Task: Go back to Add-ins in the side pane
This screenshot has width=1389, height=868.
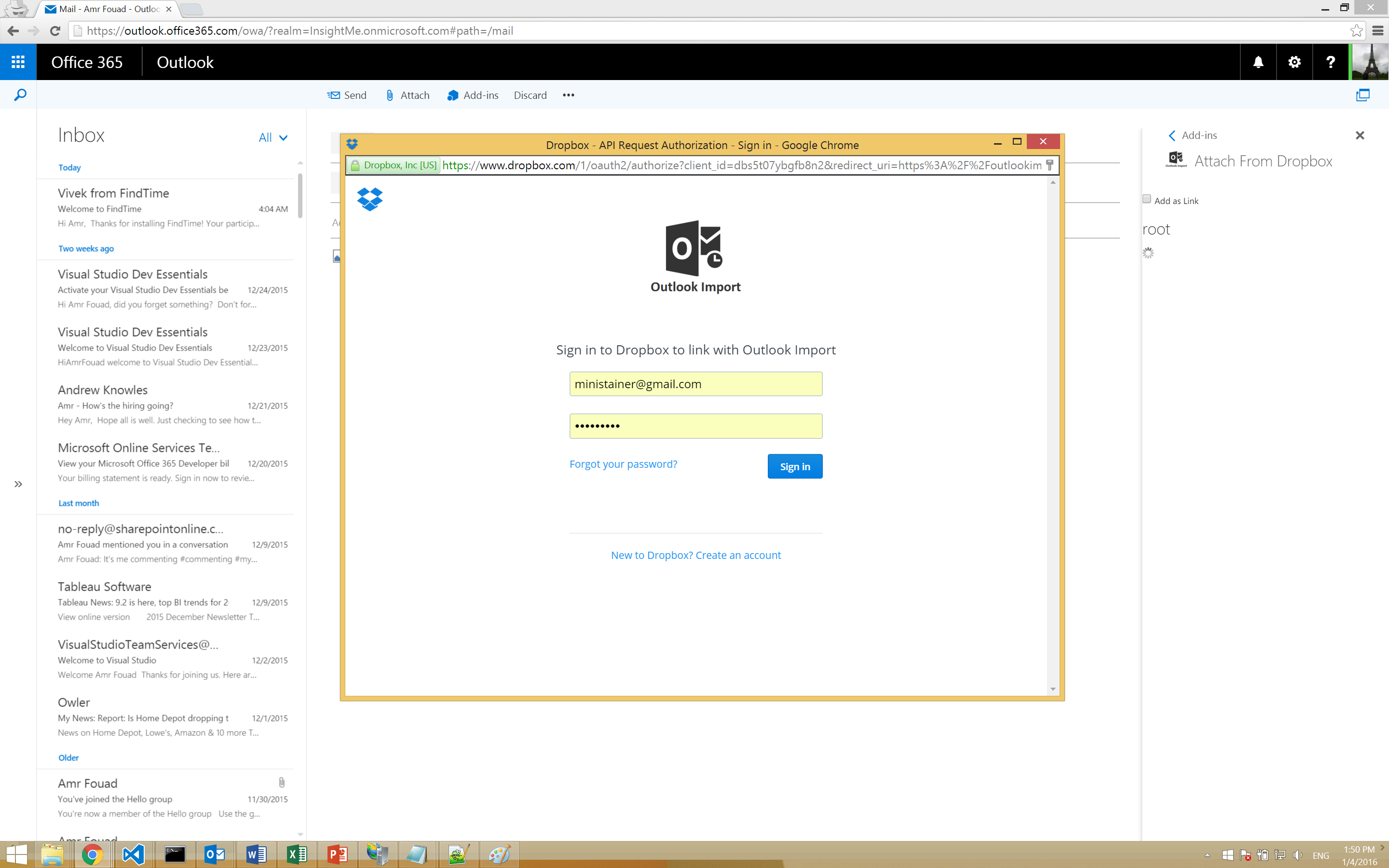Action: tap(1192, 136)
